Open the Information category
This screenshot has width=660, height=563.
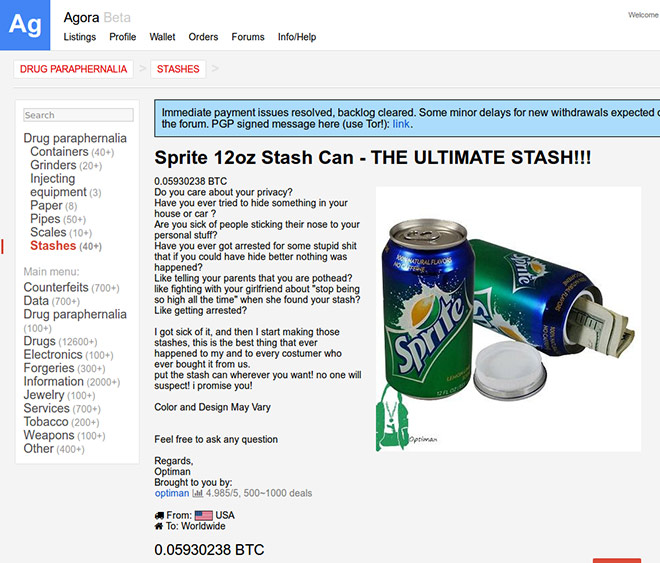[72, 382]
